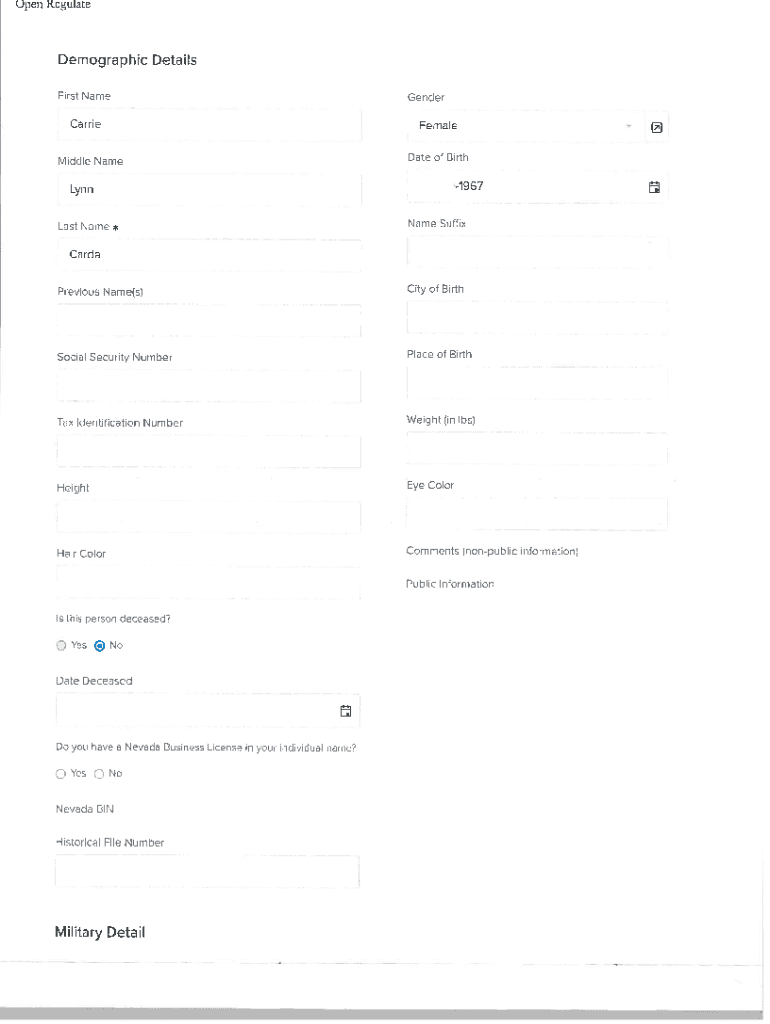Click the Eye Color field
This screenshot has width=770, height=1024.
click(x=537, y=513)
